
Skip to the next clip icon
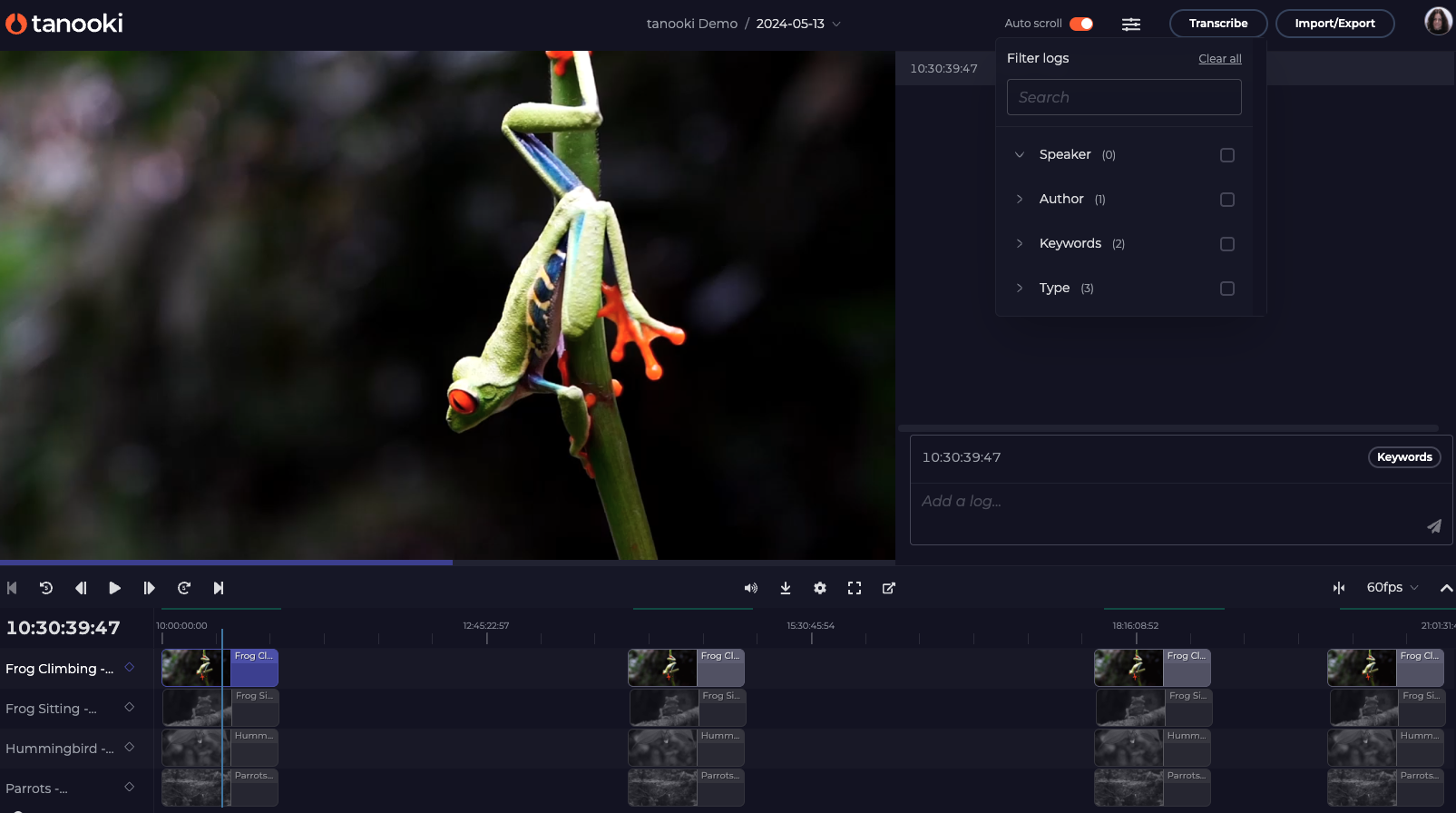tap(219, 588)
